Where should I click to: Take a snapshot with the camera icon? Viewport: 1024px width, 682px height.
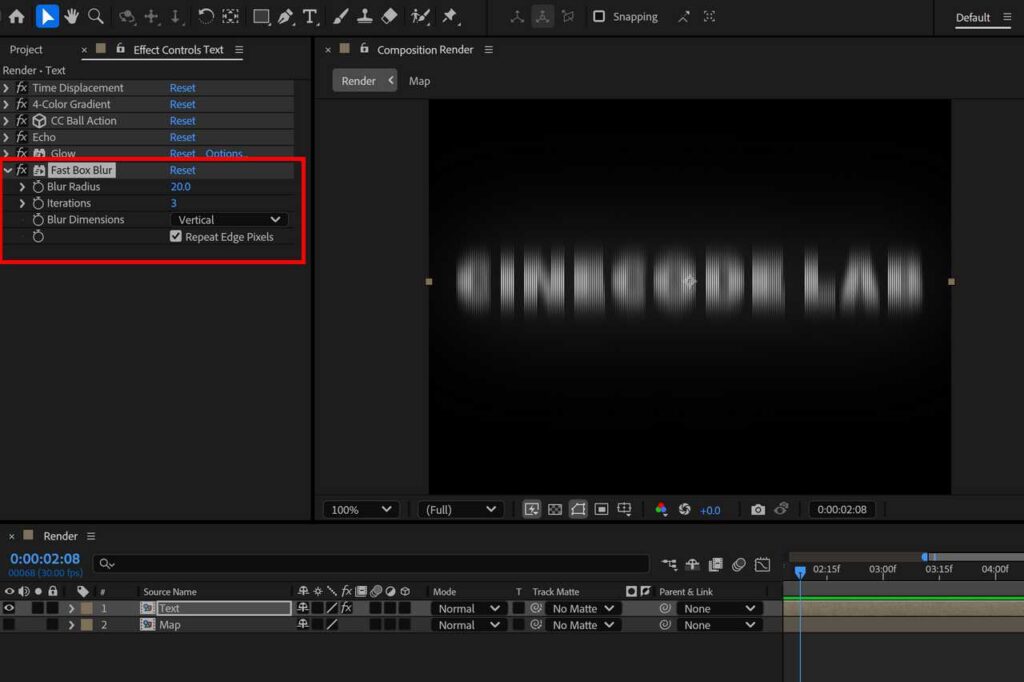point(758,510)
